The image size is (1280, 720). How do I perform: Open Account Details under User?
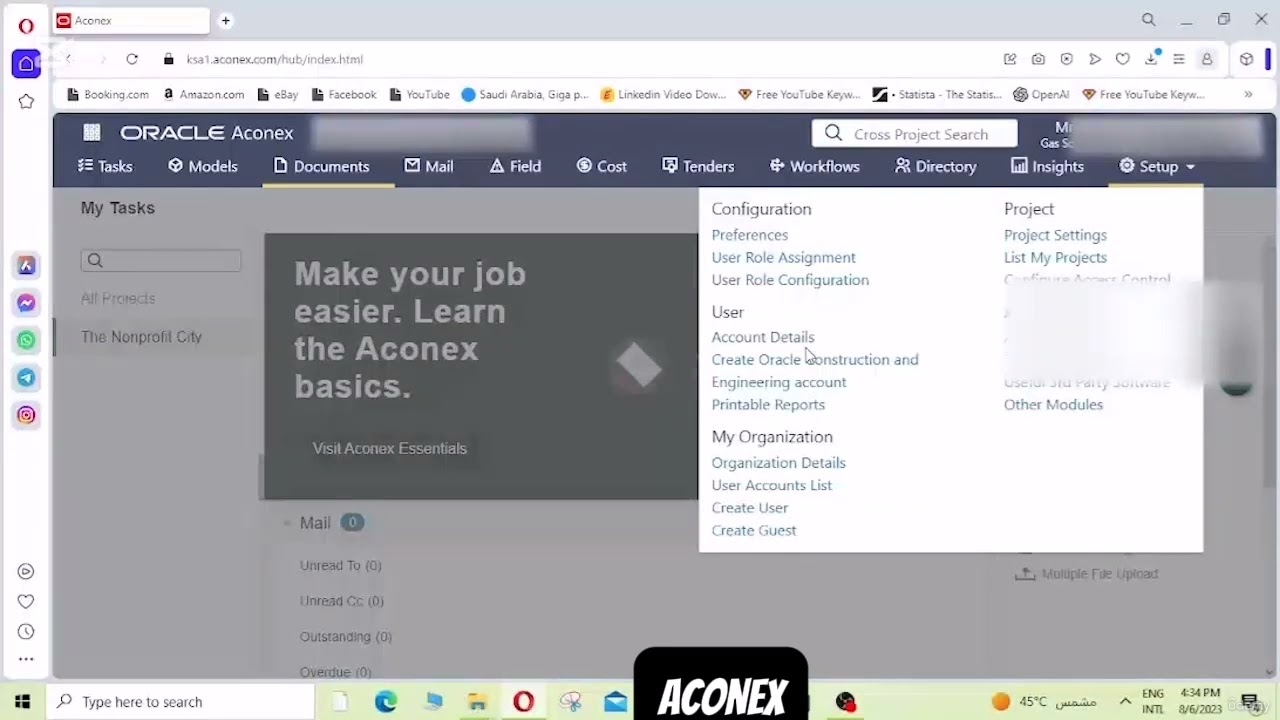tap(763, 337)
